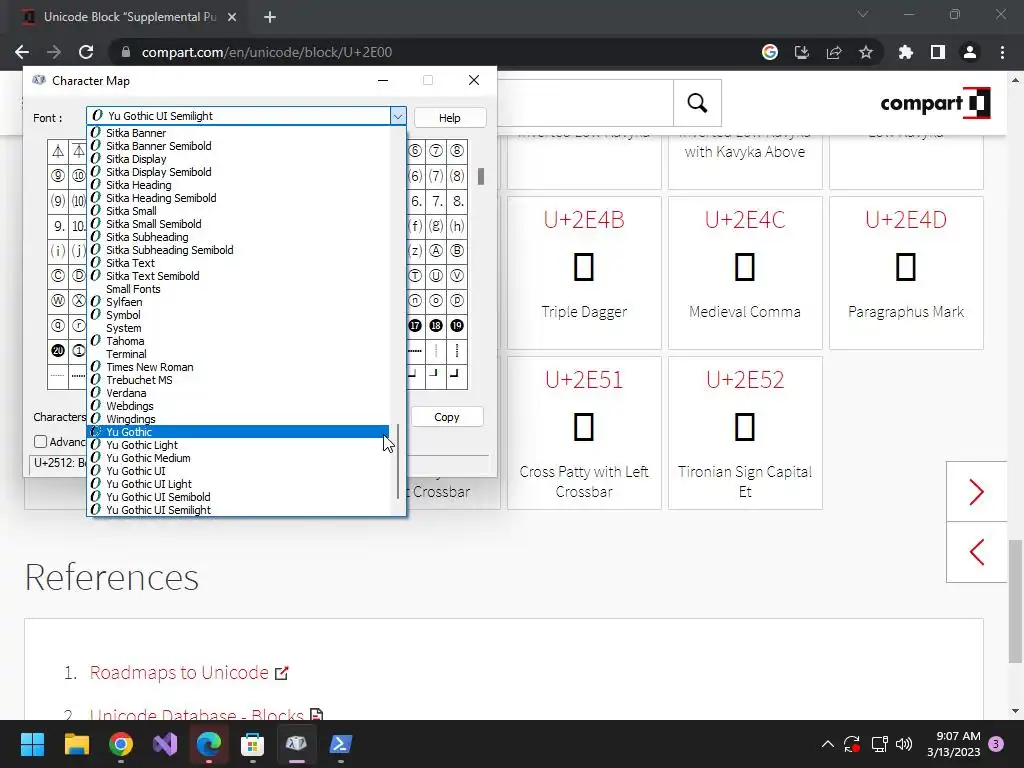The image size is (1024, 768).
Task: Close the Unicode Block tab
Action: pos(232,17)
